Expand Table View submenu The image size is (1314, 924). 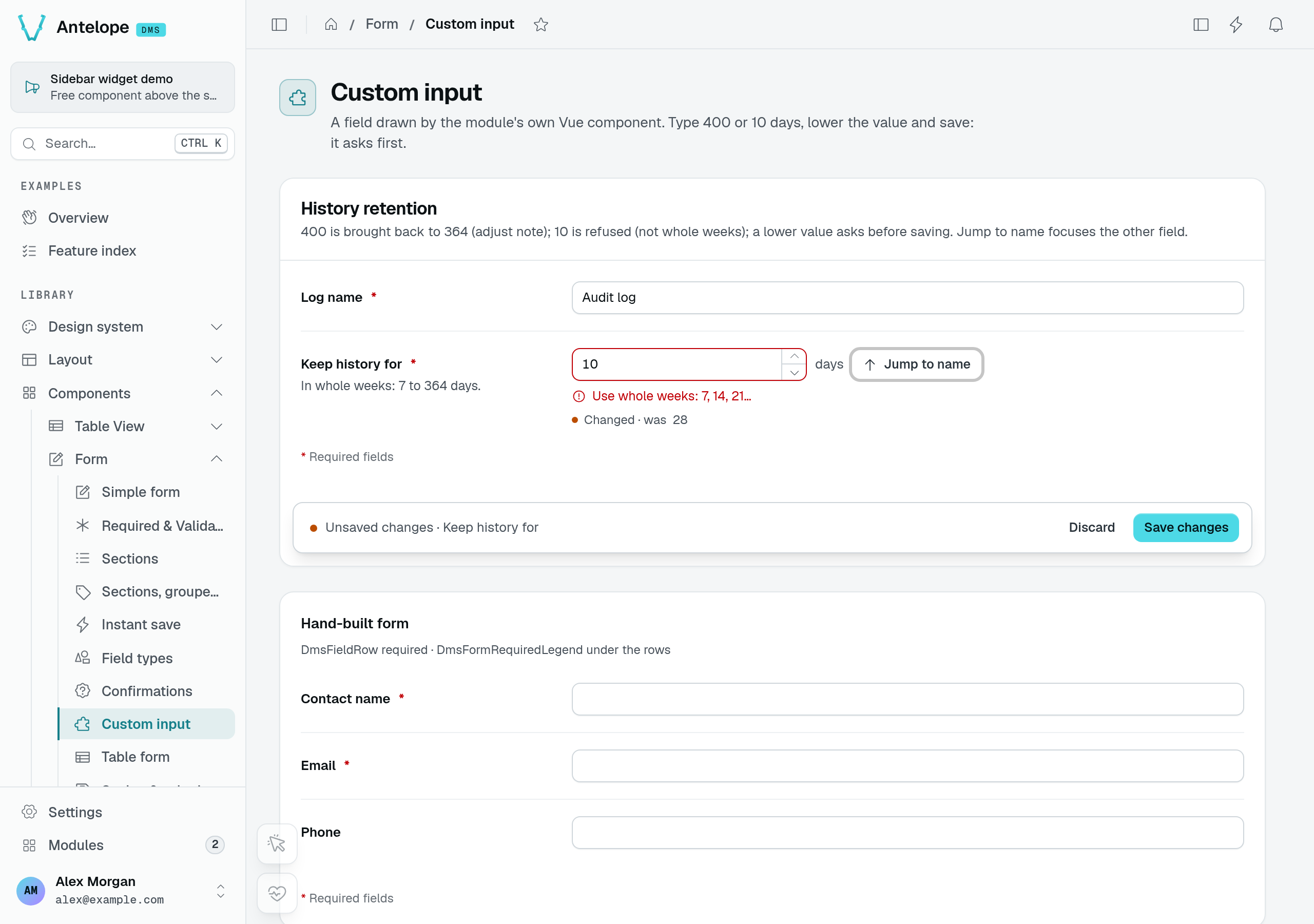[136, 426]
